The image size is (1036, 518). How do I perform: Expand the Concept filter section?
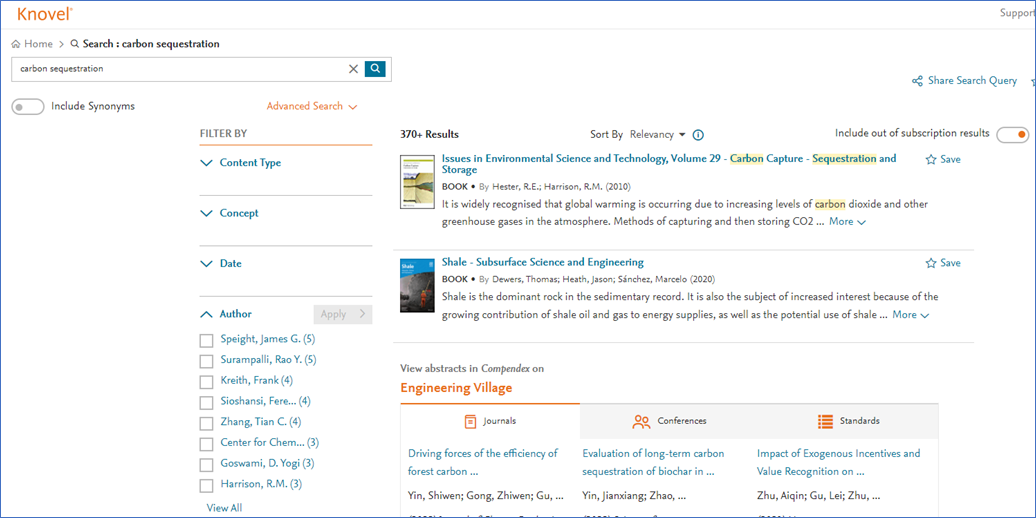coord(239,213)
